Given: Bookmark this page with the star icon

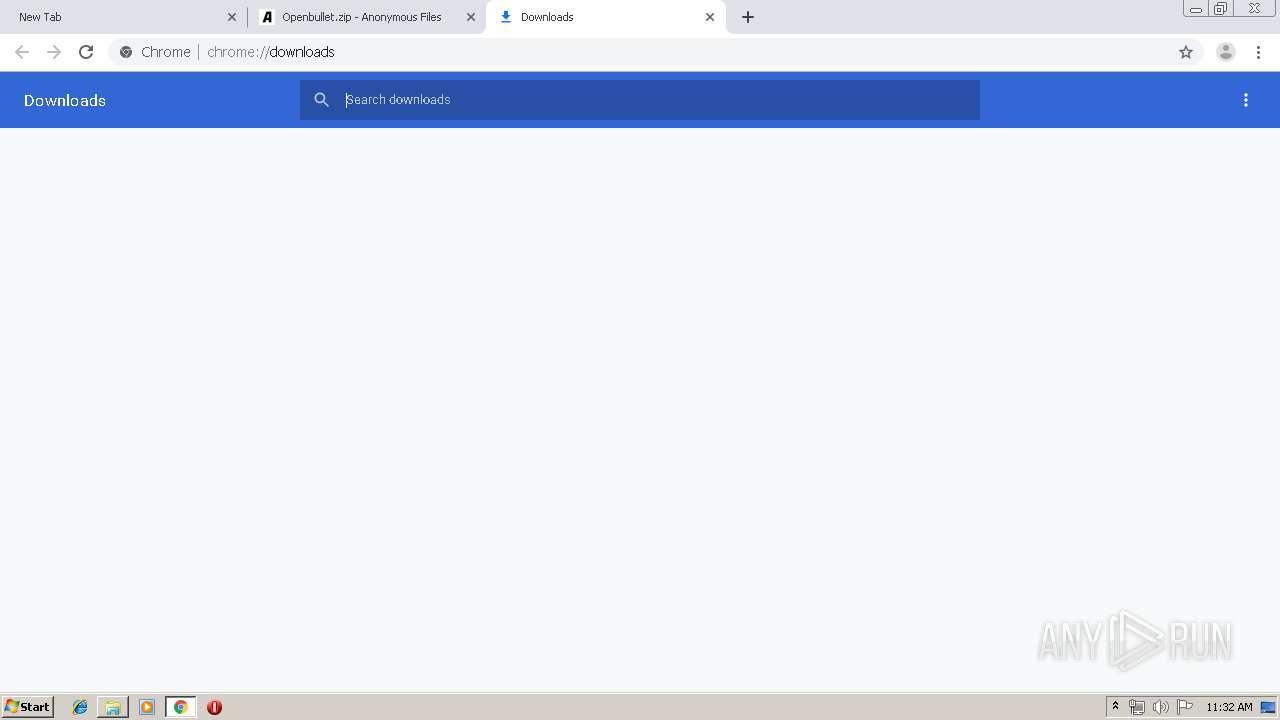Looking at the screenshot, I should (x=1186, y=52).
